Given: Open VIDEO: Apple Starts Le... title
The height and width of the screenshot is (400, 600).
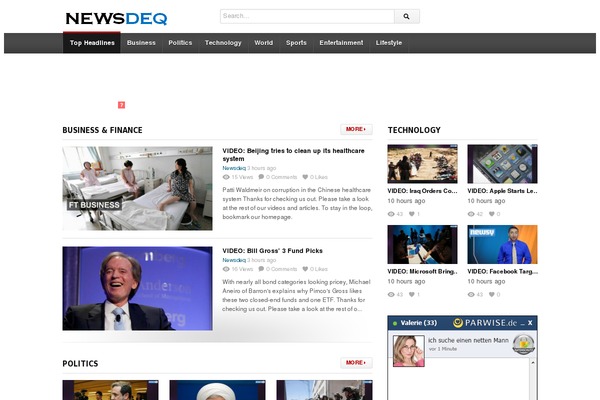Looking at the screenshot, I should (502, 191).
